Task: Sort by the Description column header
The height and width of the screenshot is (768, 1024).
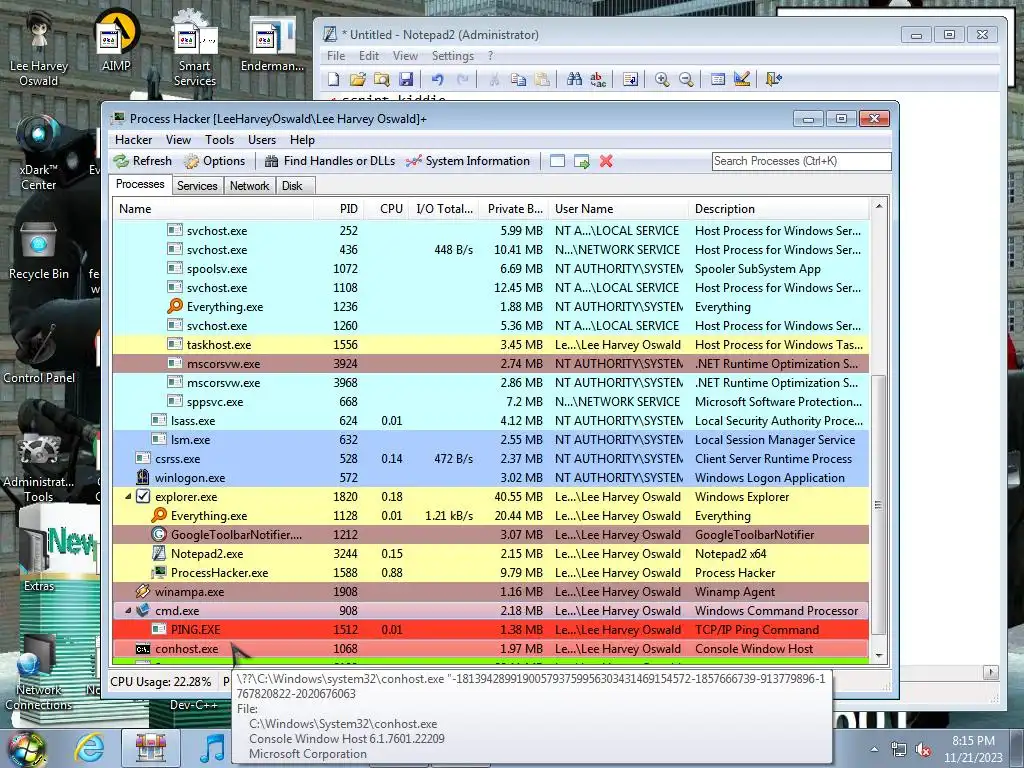Action: click(x=779, y=209)
